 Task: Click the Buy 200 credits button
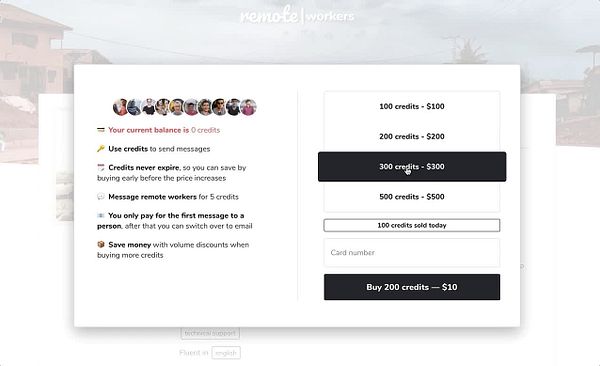coord(412,287)
